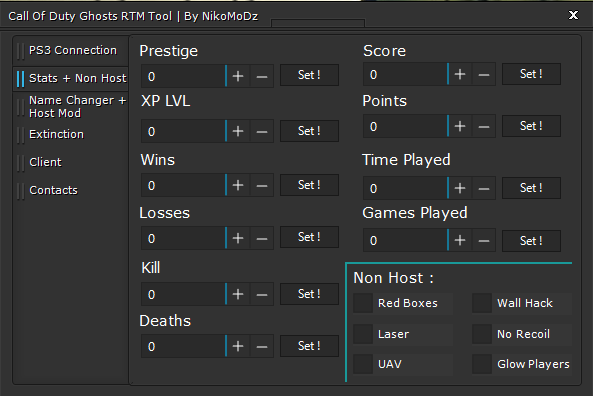This screenshot has height=396, width=593.
Task: Click Set! for Kill
Action: click(309, 294)
